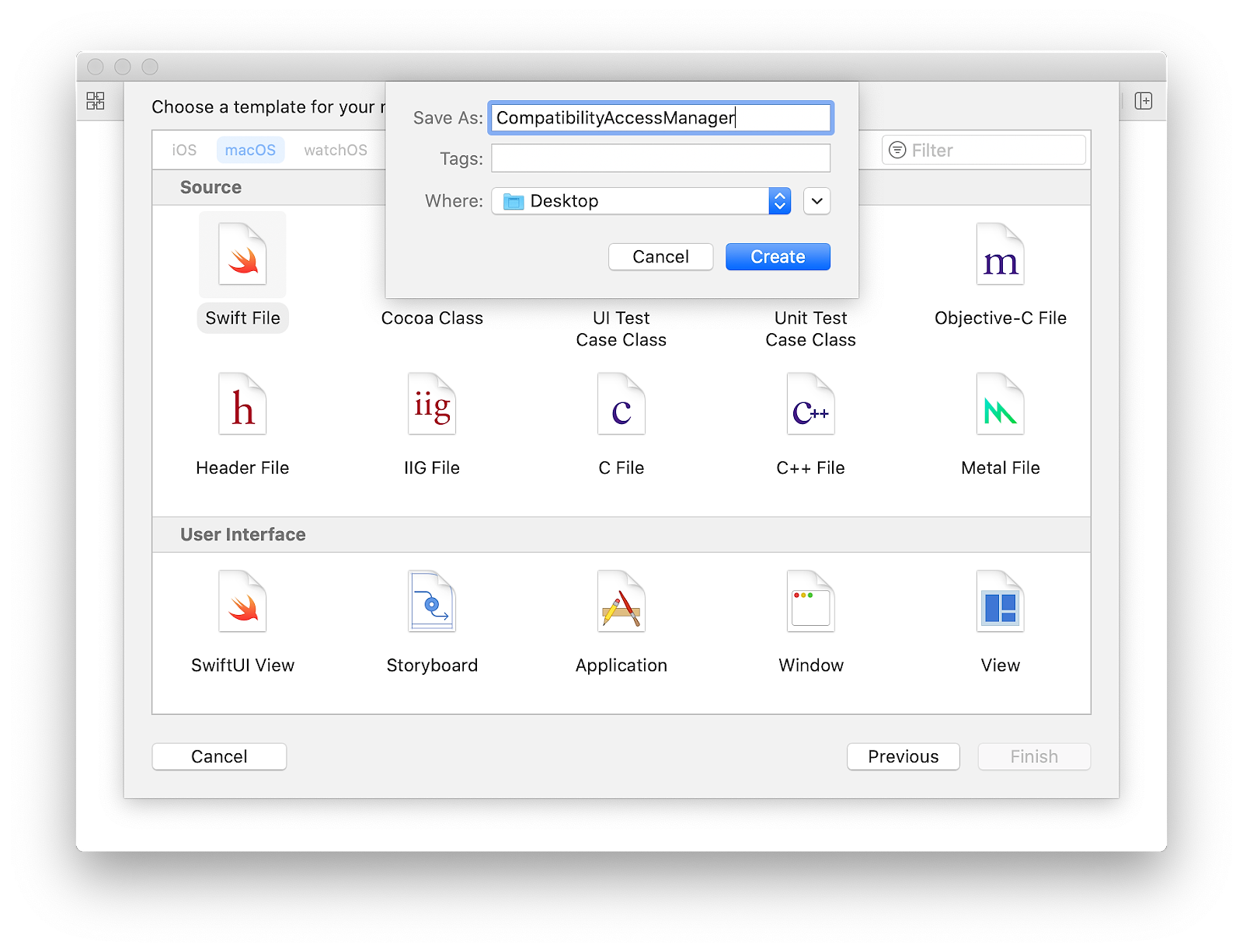This screenshot has width=1243, height=952.
Task: Click Previous in the template chooser
Action: tap(903, 756)
